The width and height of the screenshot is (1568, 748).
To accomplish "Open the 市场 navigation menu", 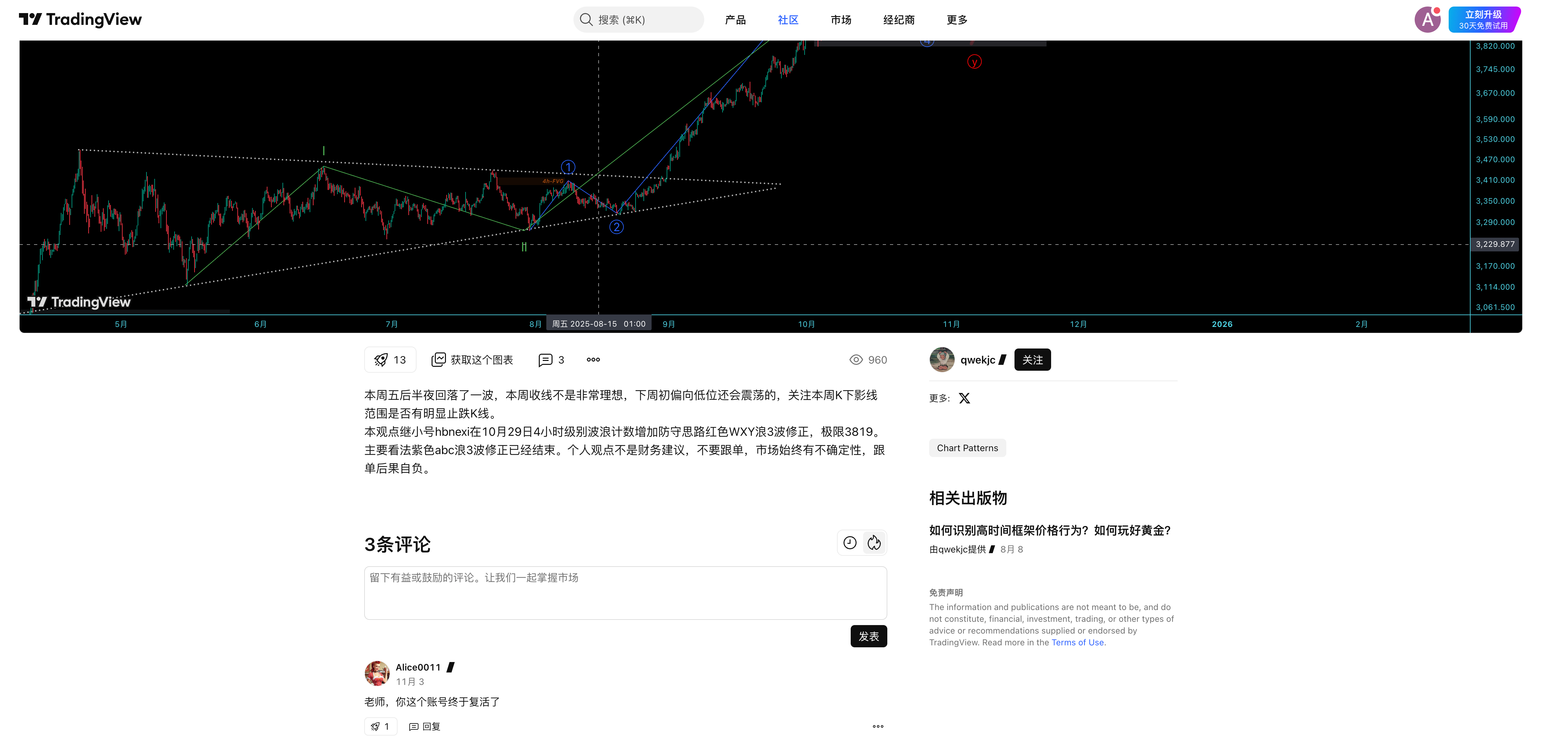I will coord(841,20).
